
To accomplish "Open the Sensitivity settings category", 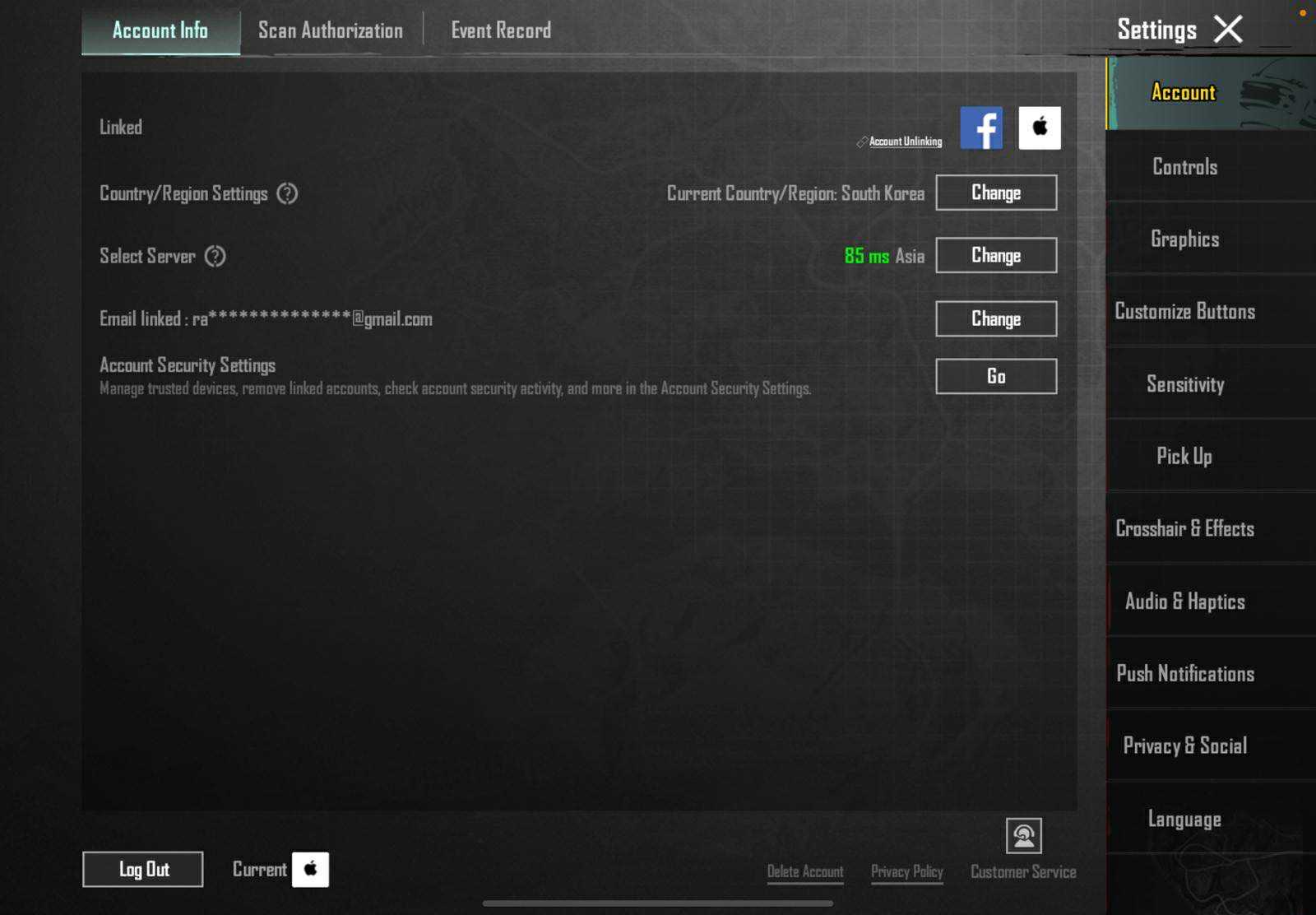I will (x=1211, y=384).
